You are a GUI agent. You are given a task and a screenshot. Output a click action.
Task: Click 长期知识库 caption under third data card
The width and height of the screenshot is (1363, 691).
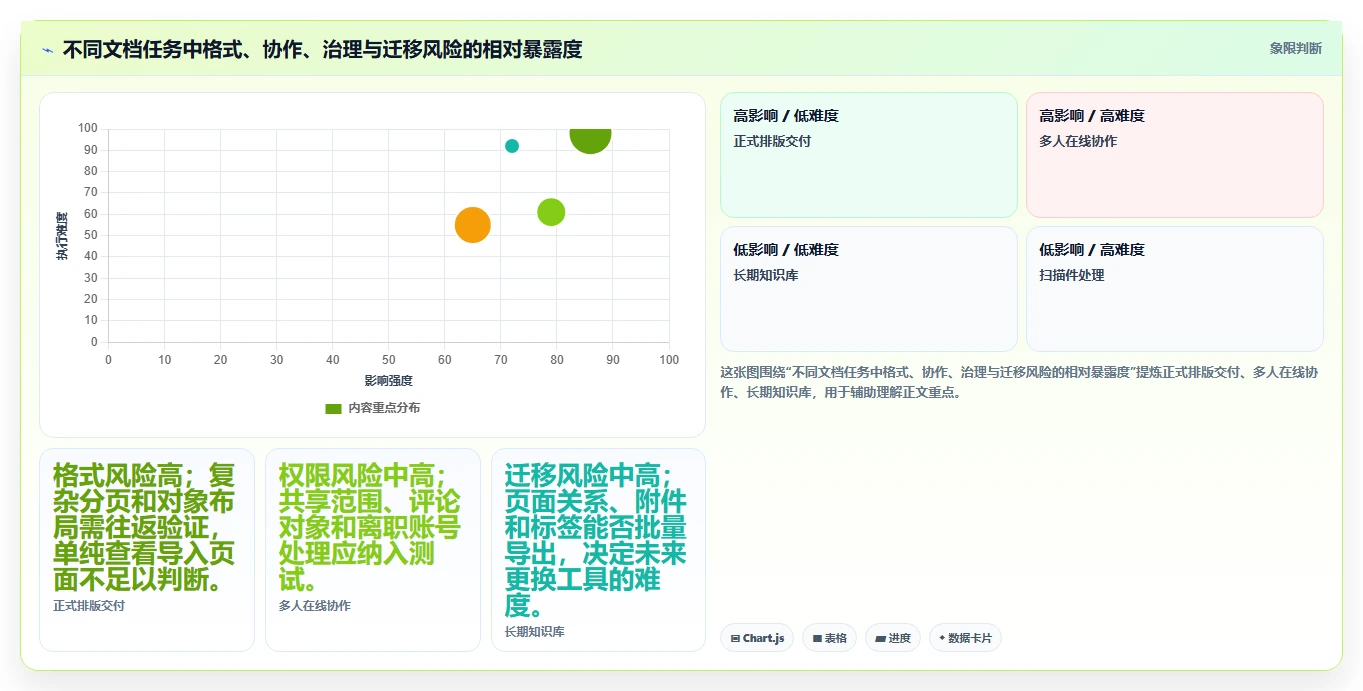tap(535, 632)
